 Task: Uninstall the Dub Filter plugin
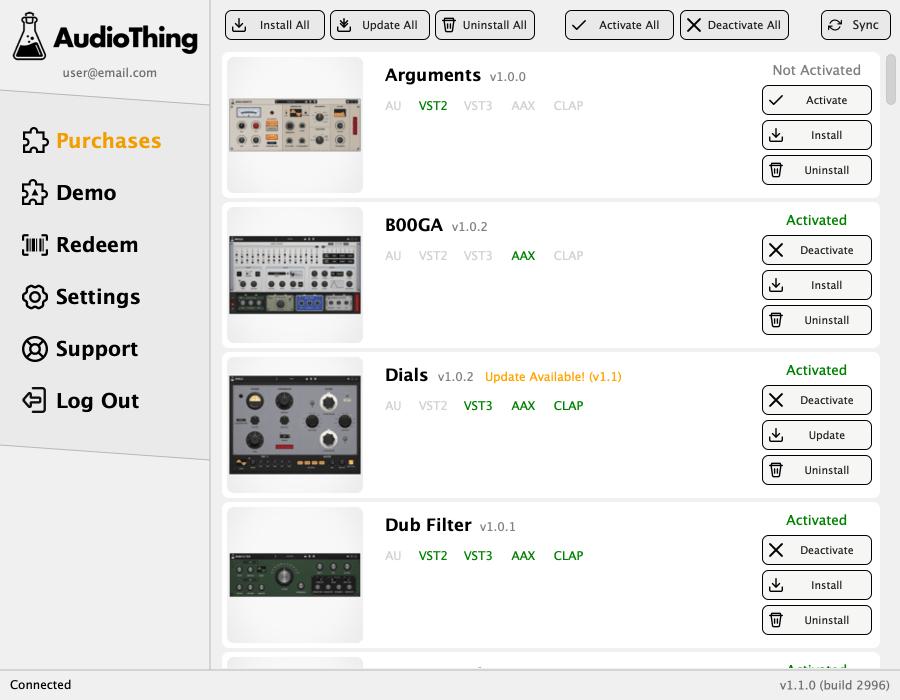pyautogui.click(x=816, y=620)
